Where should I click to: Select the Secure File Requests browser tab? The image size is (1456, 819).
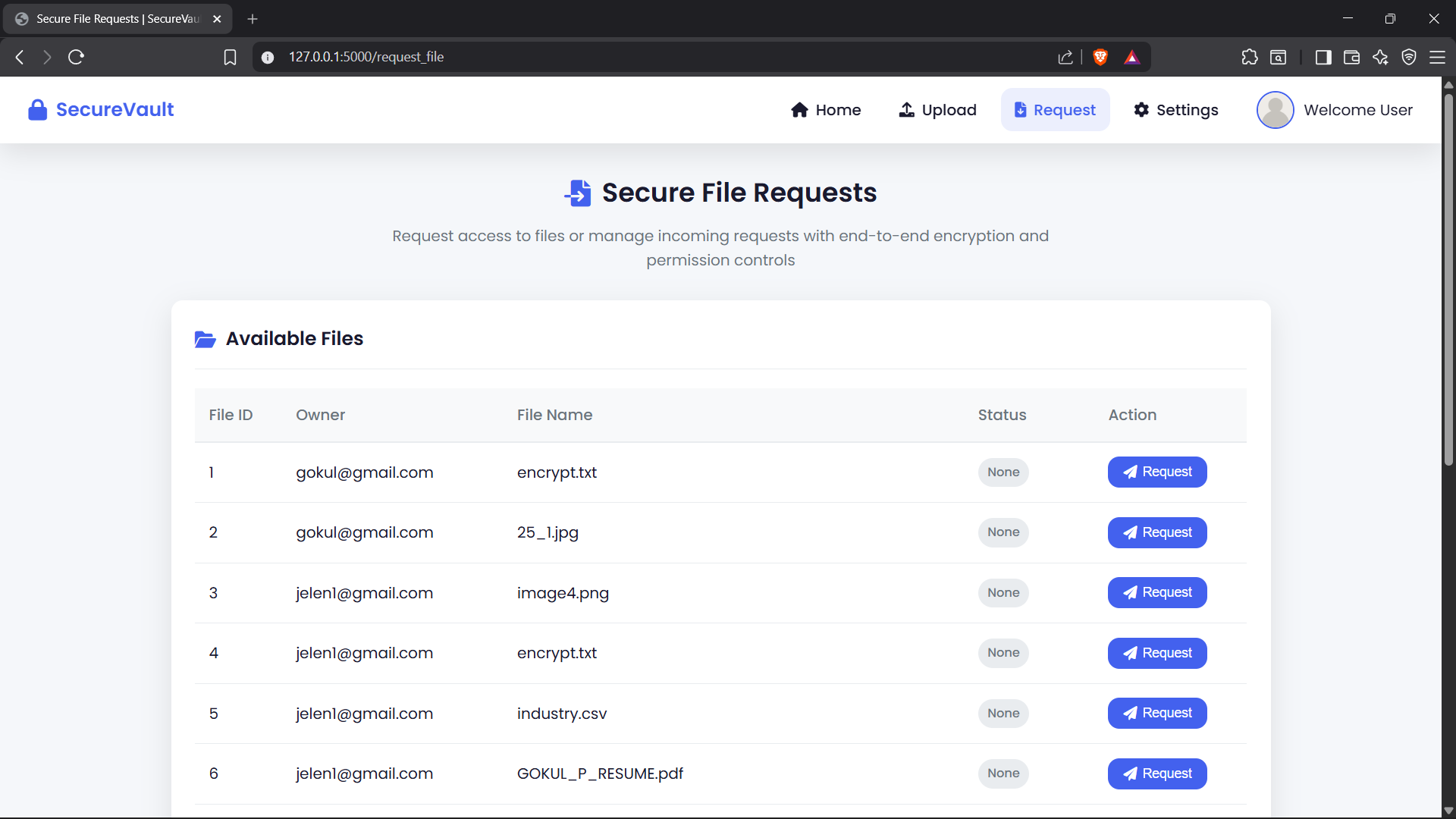118,19
